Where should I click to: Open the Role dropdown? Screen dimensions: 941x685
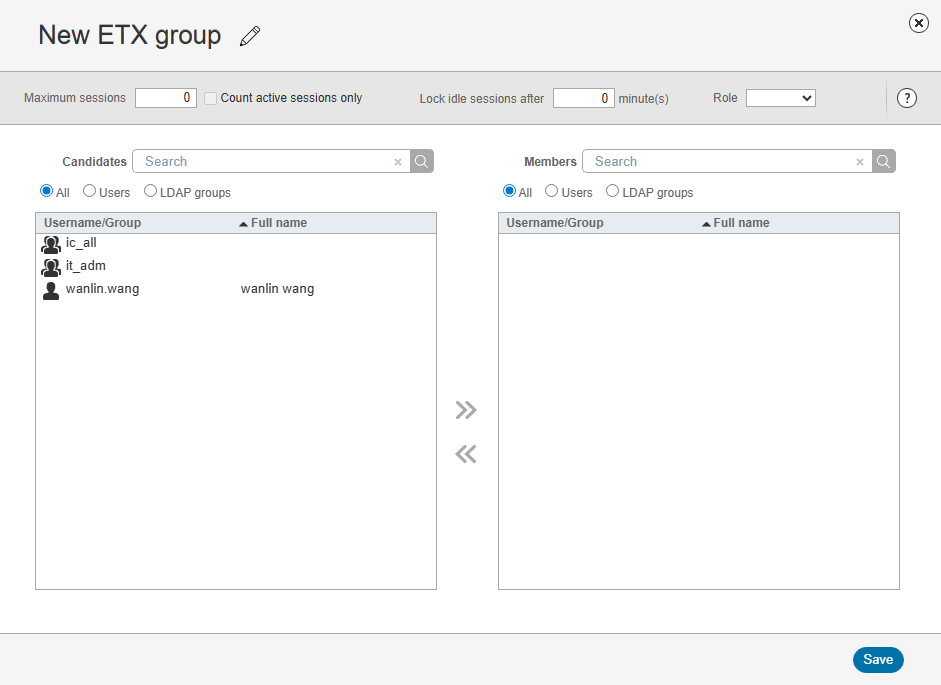click(780, 98)
